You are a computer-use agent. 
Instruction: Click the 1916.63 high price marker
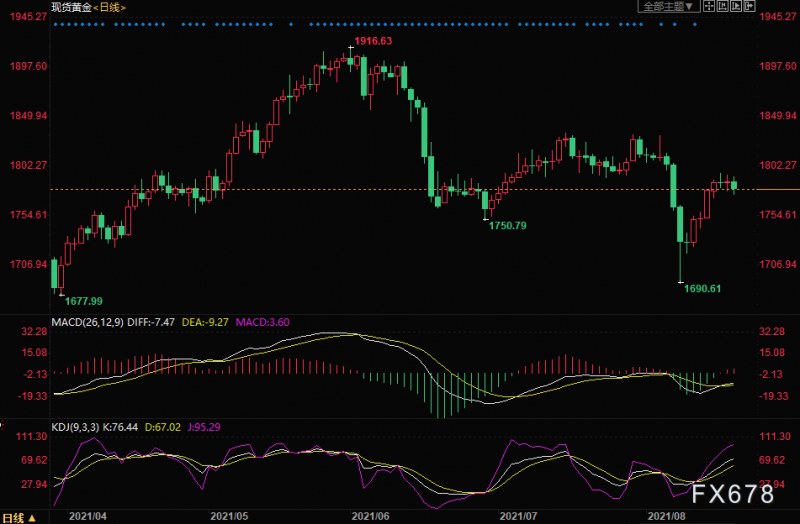pos(371,41)
